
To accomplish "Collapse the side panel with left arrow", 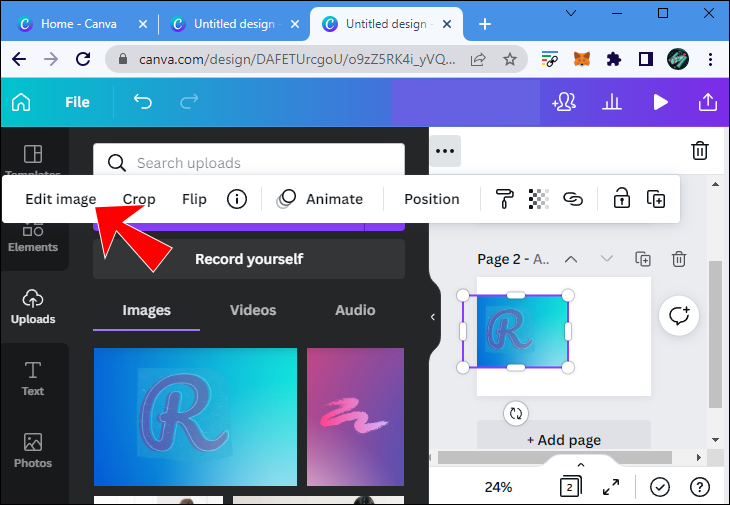I will (433, 317).
